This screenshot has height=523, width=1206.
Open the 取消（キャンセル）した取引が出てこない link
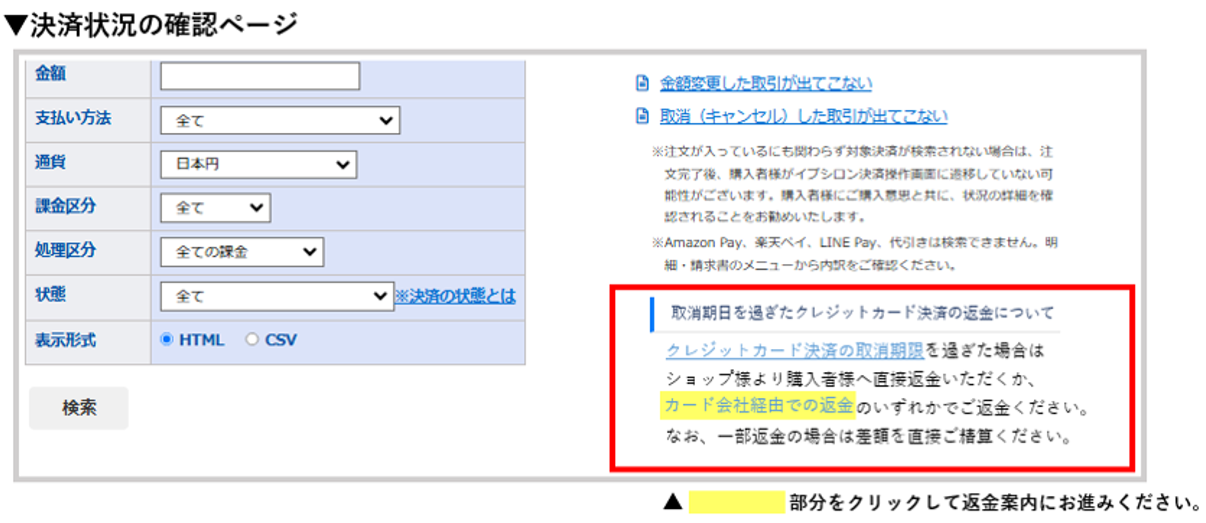pos(804,116)
